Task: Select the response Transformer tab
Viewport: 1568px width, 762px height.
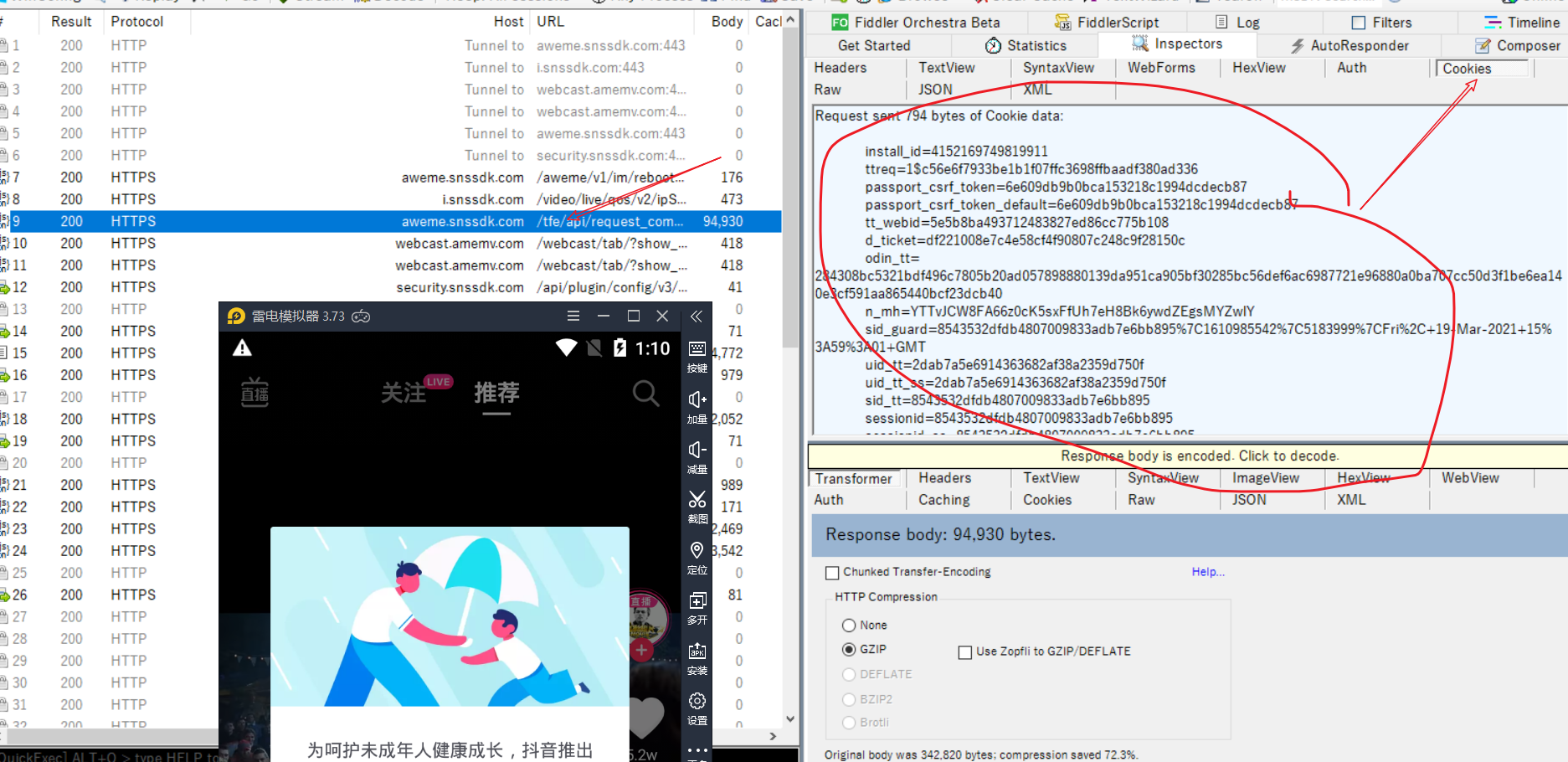Action: 854,479
